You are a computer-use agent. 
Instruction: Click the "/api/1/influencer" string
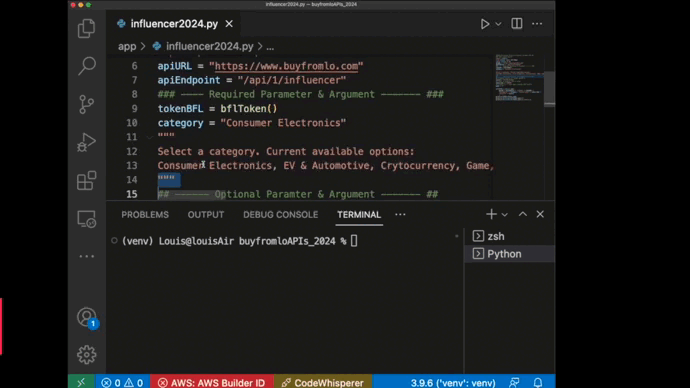(292, 80)
